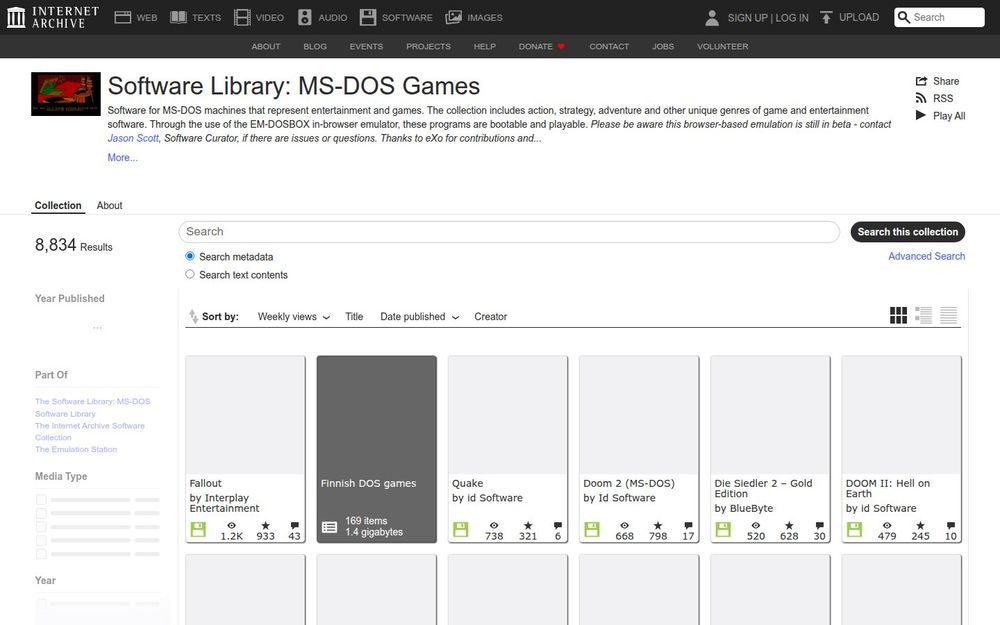Sort by Creator

click(490, 316)
